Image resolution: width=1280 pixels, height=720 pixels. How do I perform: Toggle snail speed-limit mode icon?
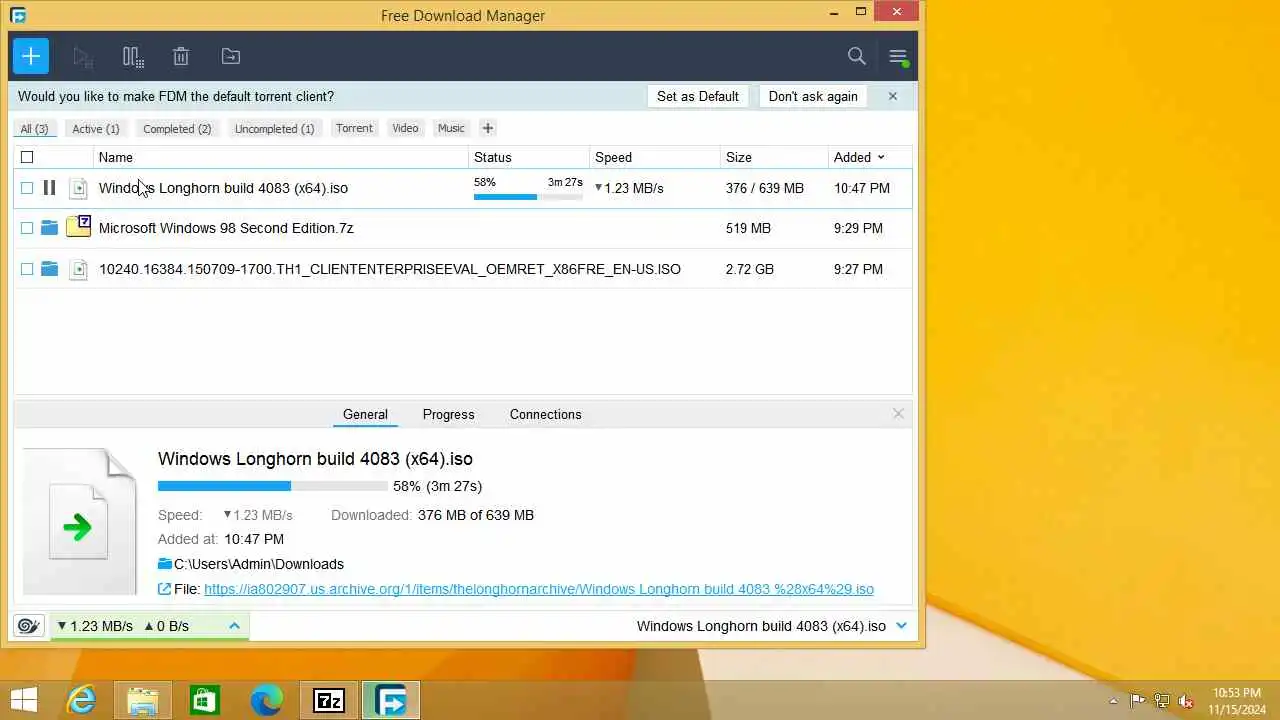tap(29, 626)
